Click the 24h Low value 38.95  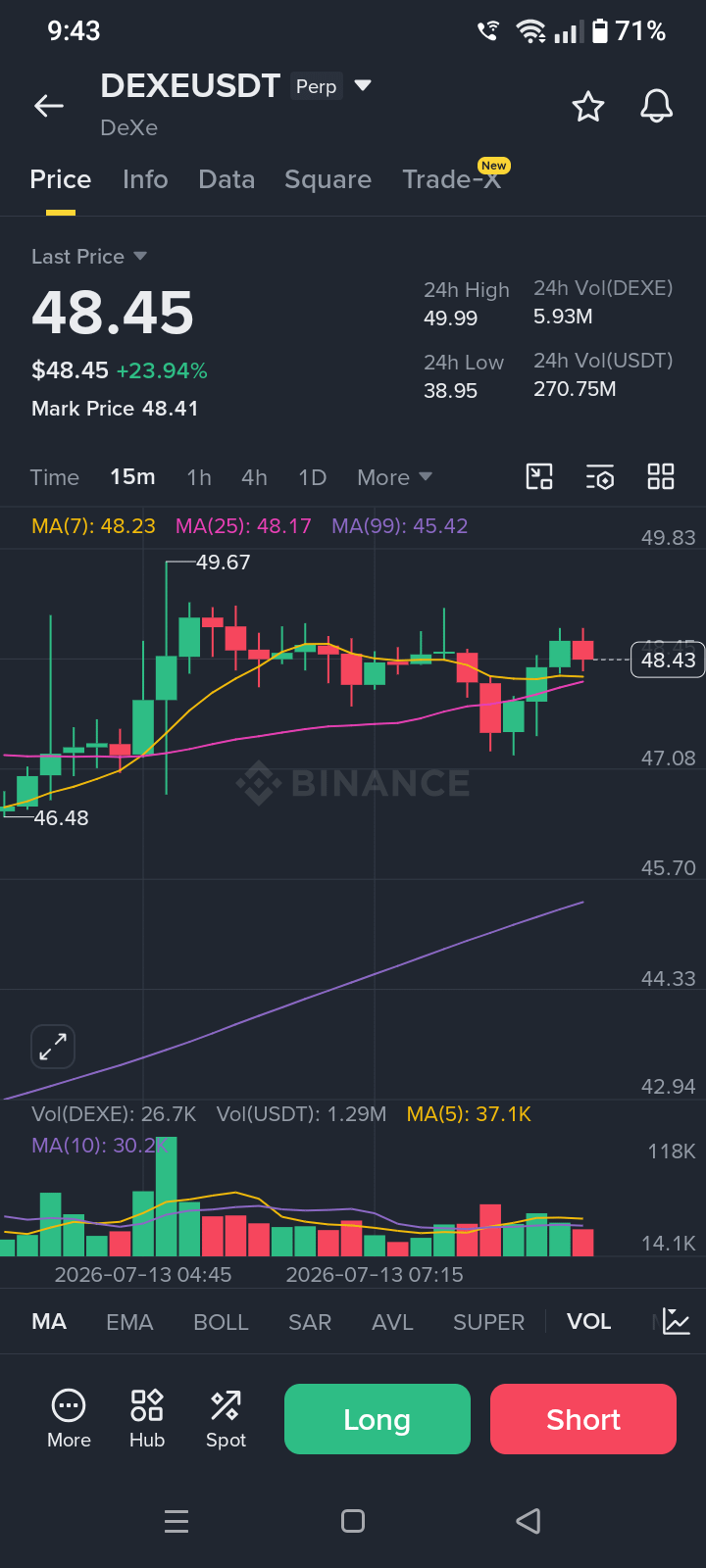(x=450, y=391)
